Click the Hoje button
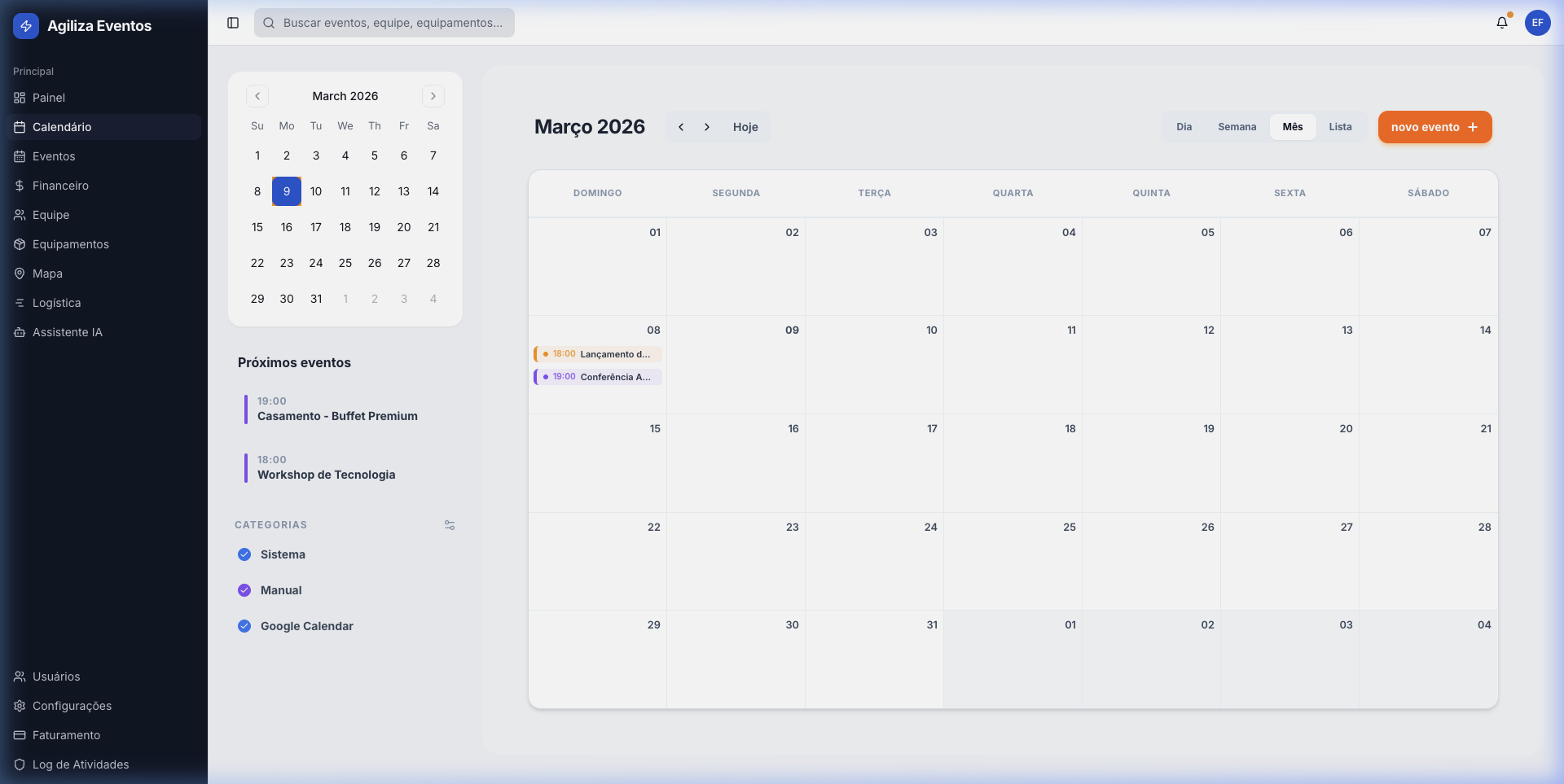Viewport: 1564px width, 784px height. (x=745, y=127)
